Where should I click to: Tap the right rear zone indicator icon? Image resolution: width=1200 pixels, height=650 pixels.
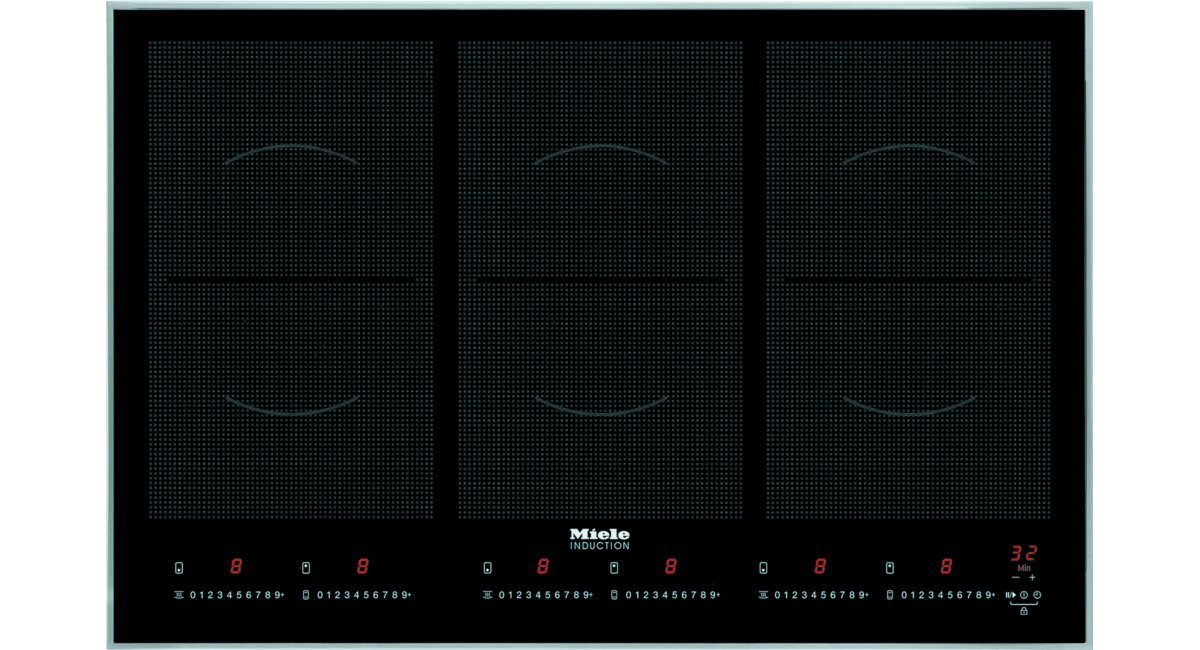click(890, 567)
